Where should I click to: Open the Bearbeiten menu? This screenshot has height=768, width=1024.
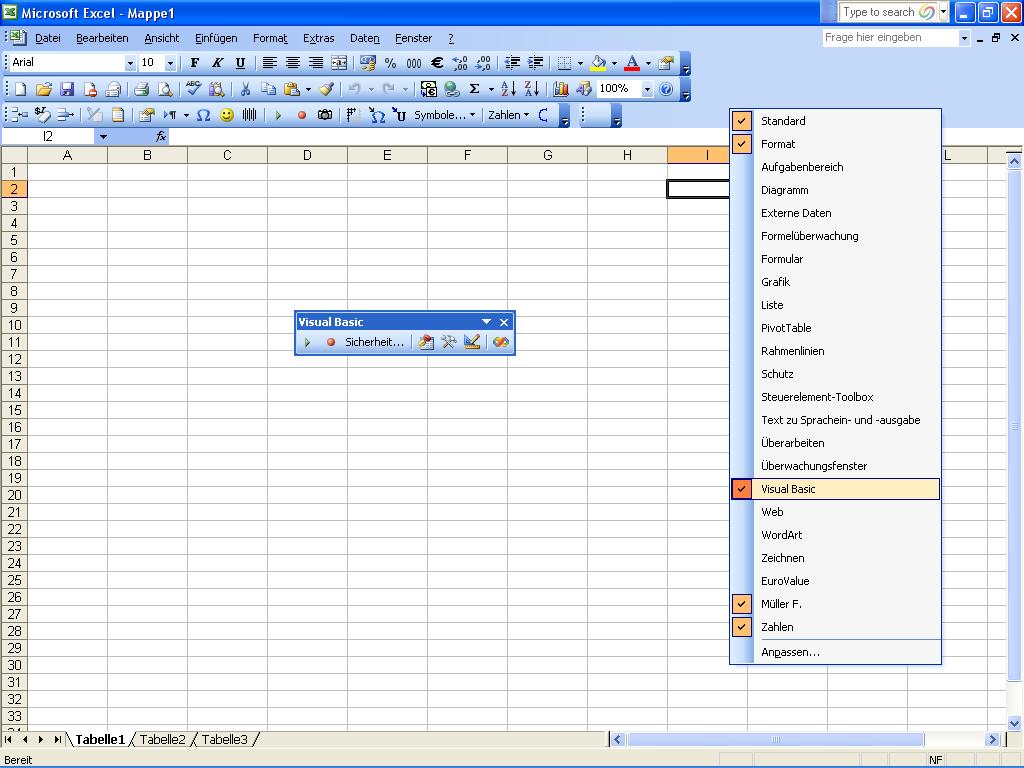click(102, 39)
